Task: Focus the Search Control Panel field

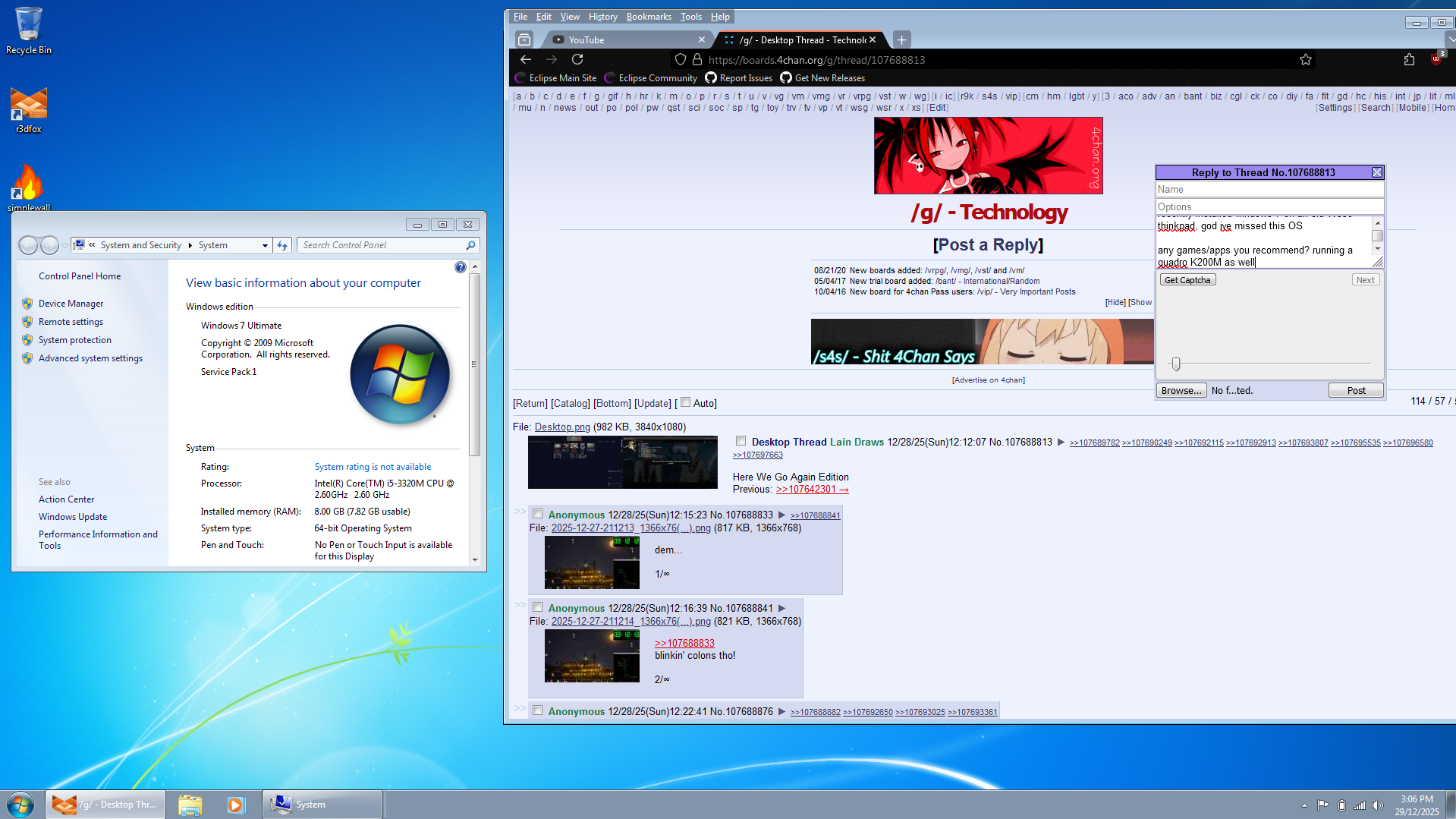Action: click(x=382, y=245)
